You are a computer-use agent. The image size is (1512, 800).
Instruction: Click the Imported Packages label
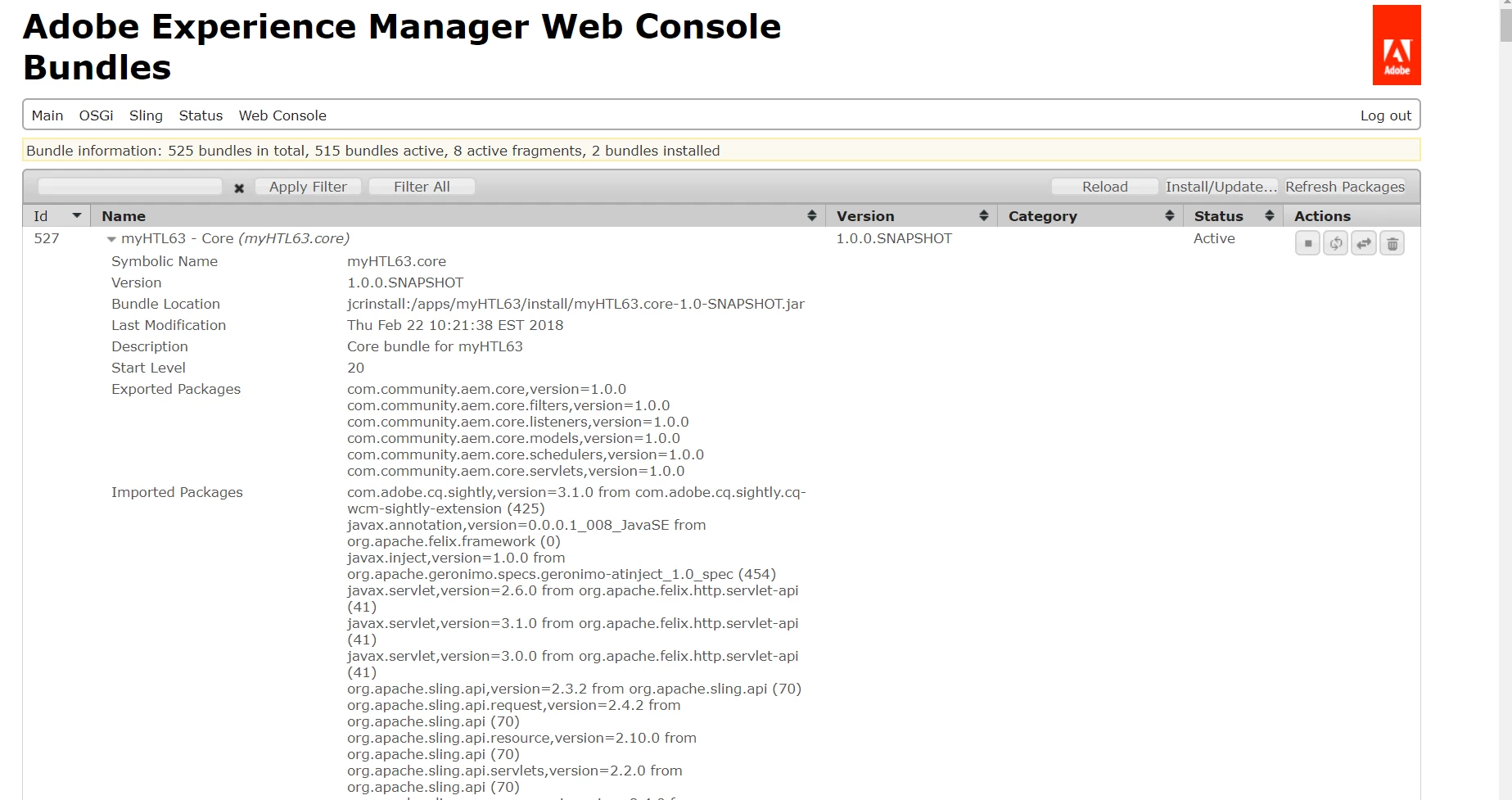coord(177,492)
